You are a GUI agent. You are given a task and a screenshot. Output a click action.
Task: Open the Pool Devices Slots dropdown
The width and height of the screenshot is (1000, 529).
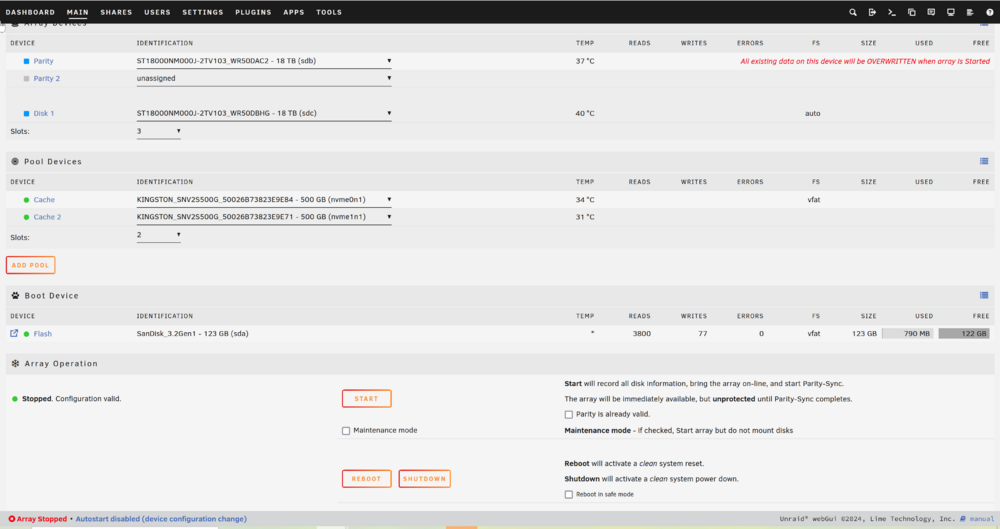pyautogui.click(x=158, y=235)
